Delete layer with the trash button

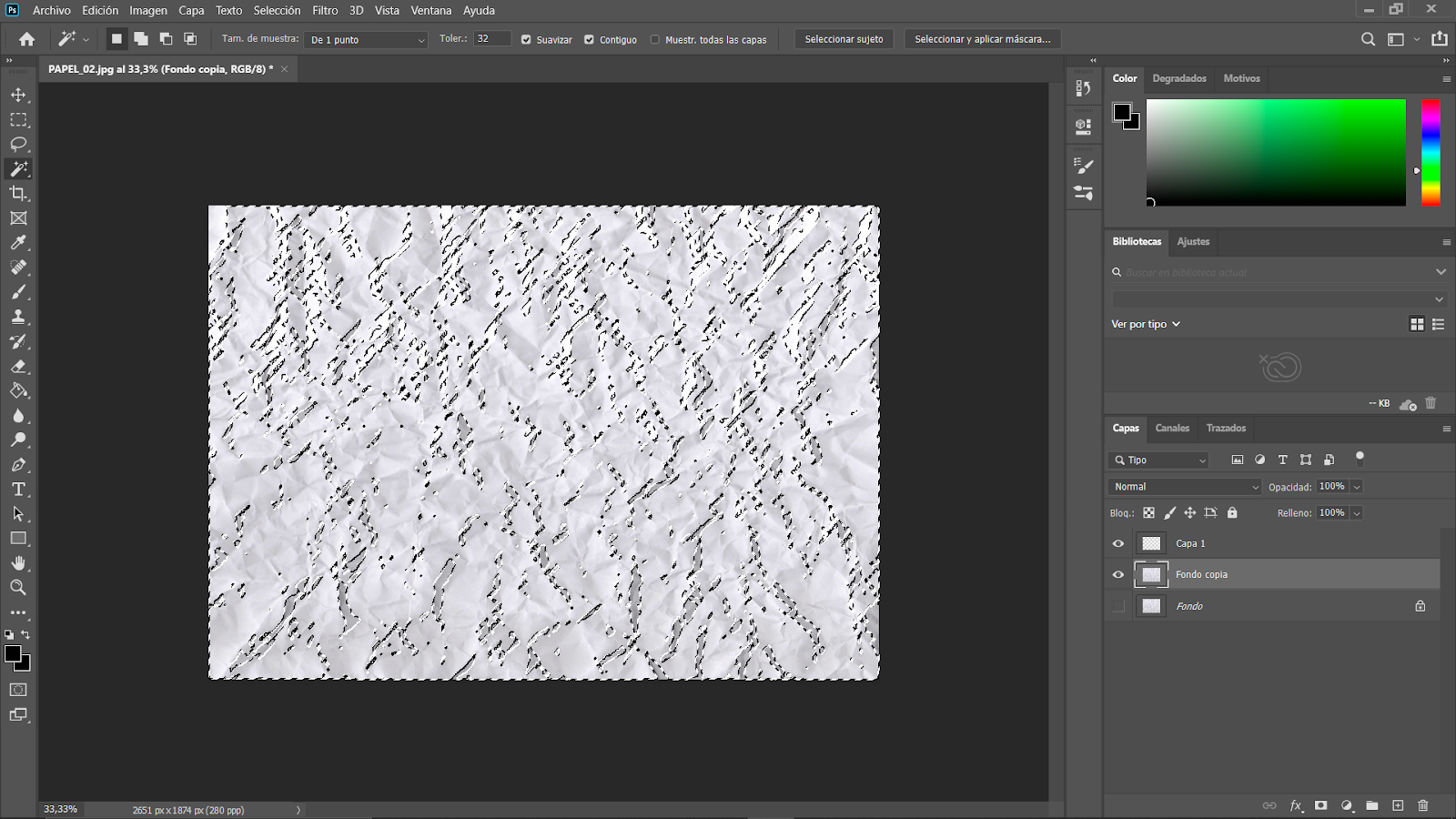click(1423, 805)
